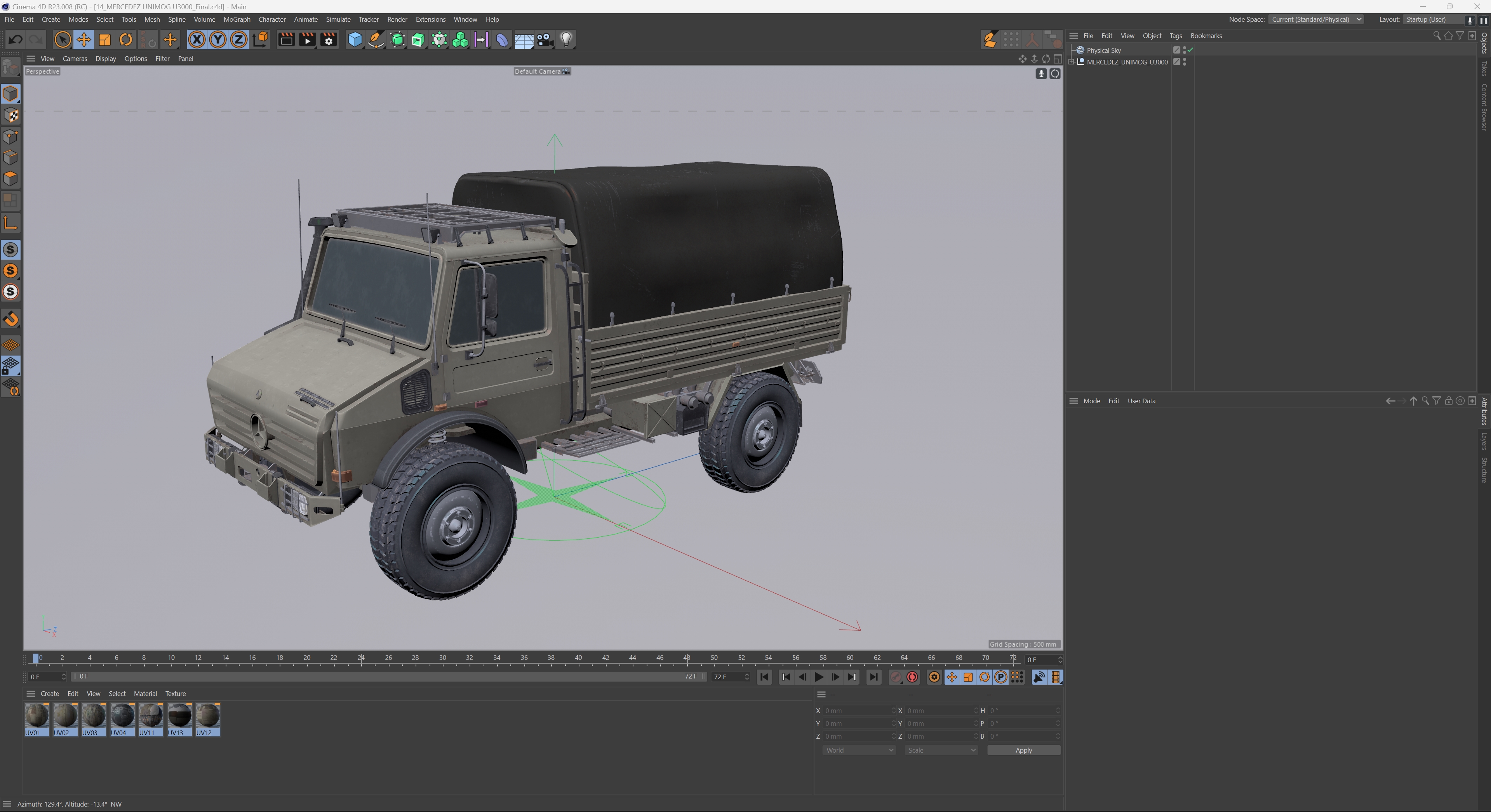
Task: Select the Rotate tool
Action: point(125,39)
